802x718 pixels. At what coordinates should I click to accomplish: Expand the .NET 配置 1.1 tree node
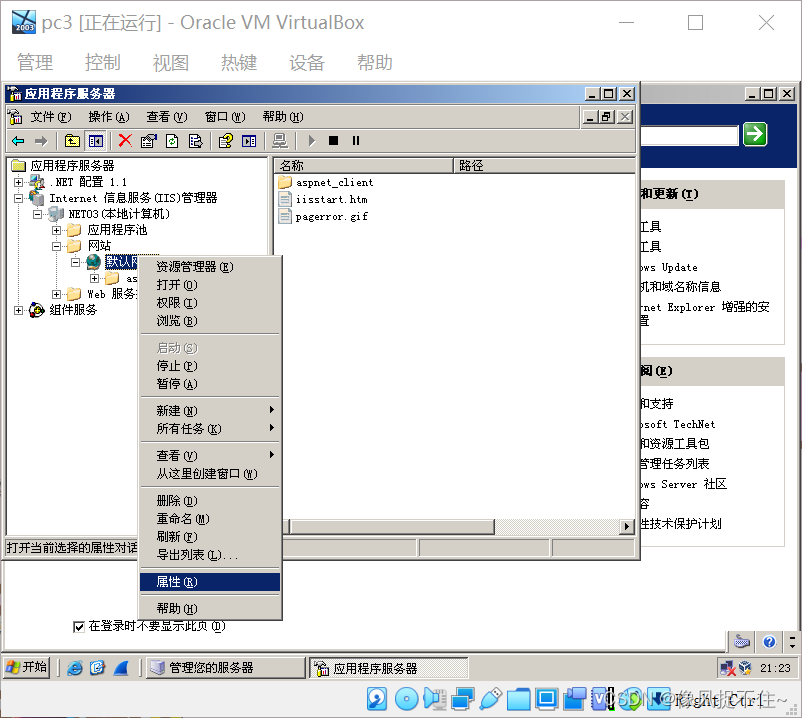coord(18,182)
